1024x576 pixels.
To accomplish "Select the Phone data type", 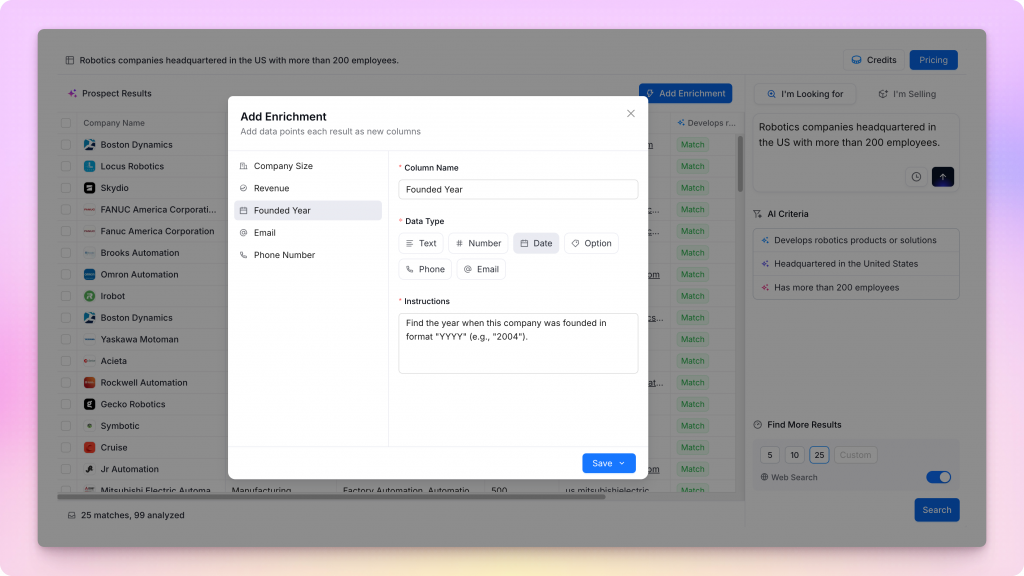I will pos(425,269).
